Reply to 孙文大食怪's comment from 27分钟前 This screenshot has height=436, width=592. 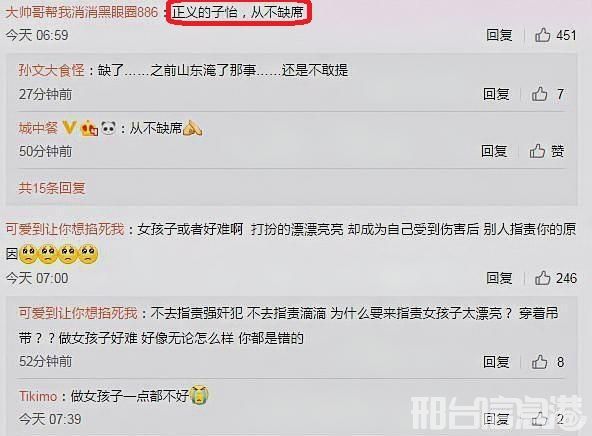(x=496, y=94)
